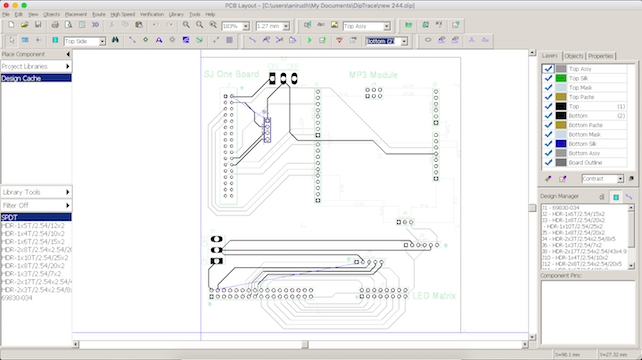This screenshot has height=360, width=642.
Task: Hide the Bottom copper layer
Action: click(548, 116)
